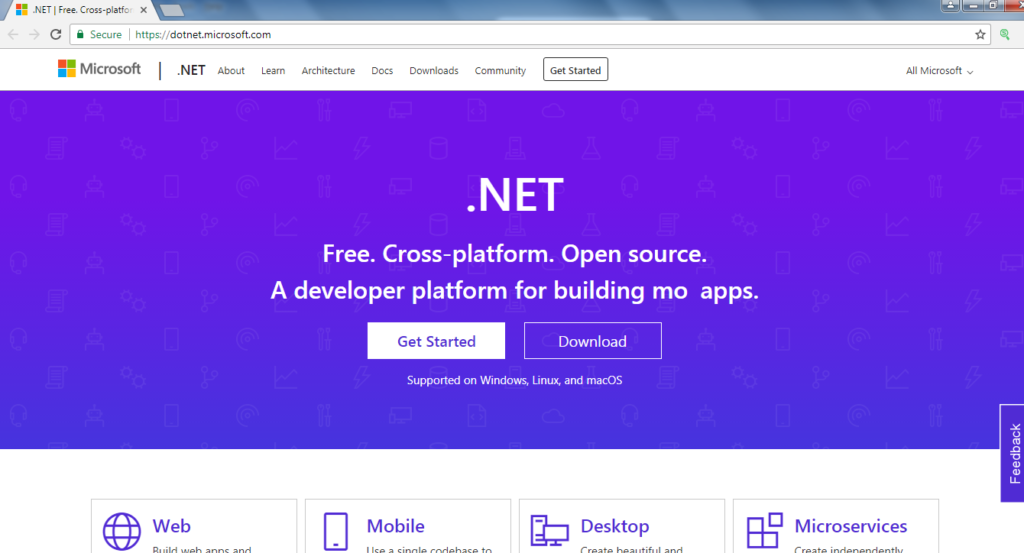Screen dimensions: 1024x553
Task: Click Get Started button in navigation bar
Action: 575,70
